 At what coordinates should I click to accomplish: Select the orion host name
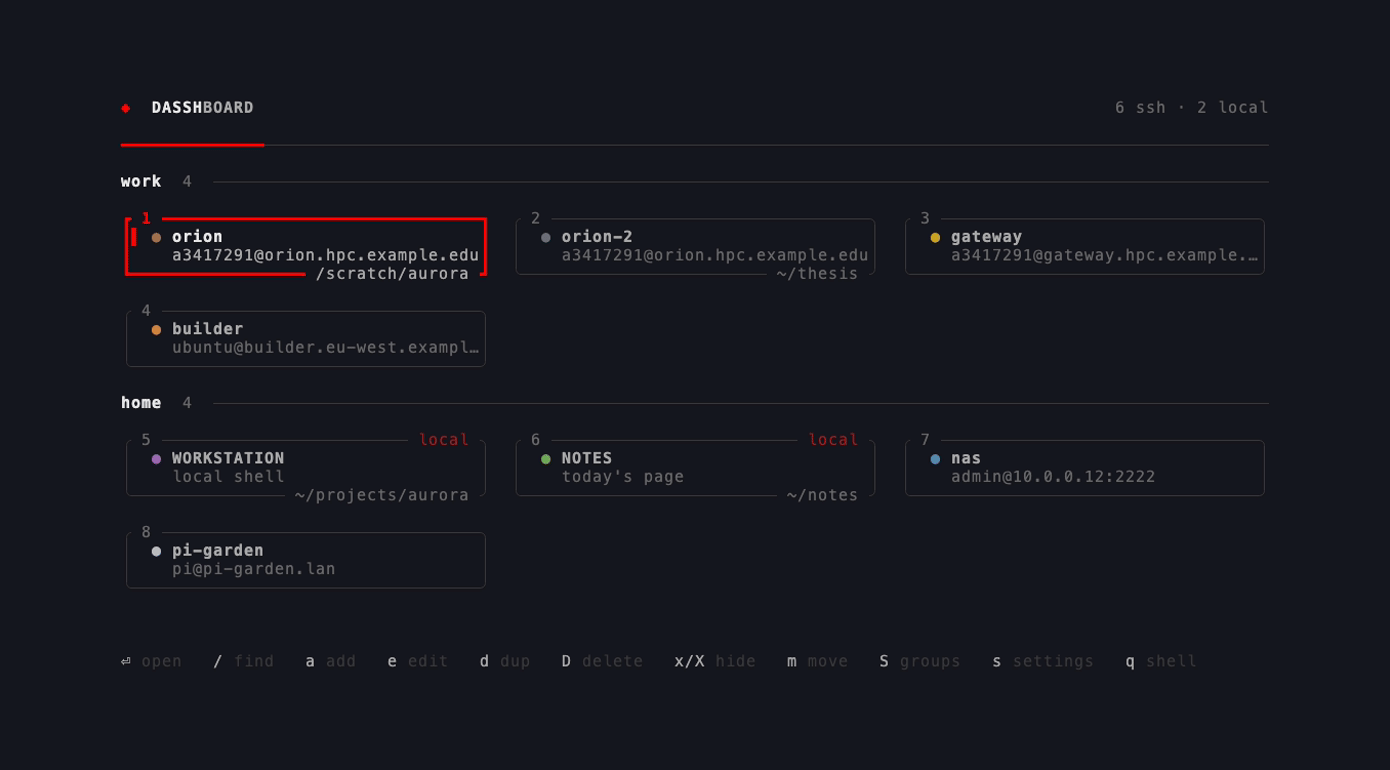click(x=197, y=237)
